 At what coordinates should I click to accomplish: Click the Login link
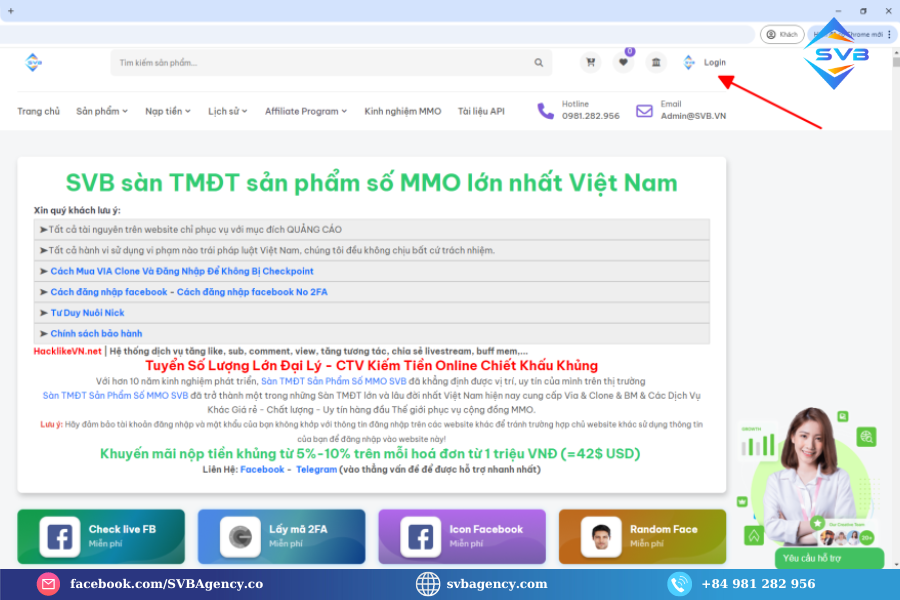(714, 63)
